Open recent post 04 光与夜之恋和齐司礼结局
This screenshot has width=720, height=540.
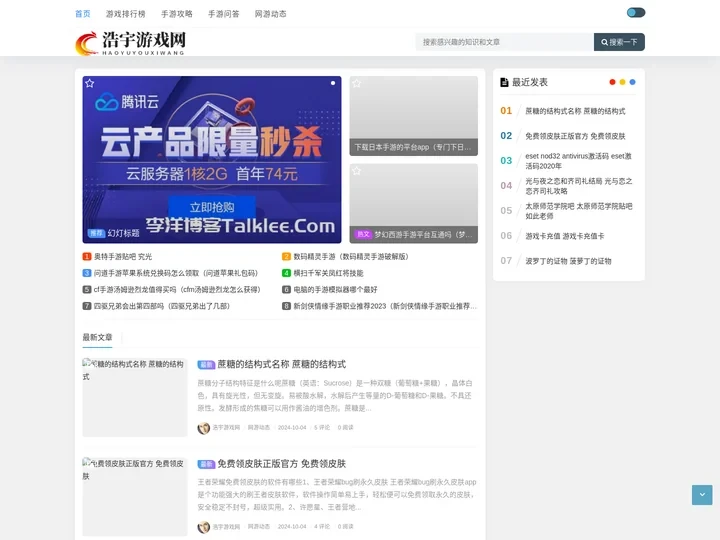click(579, 186)
